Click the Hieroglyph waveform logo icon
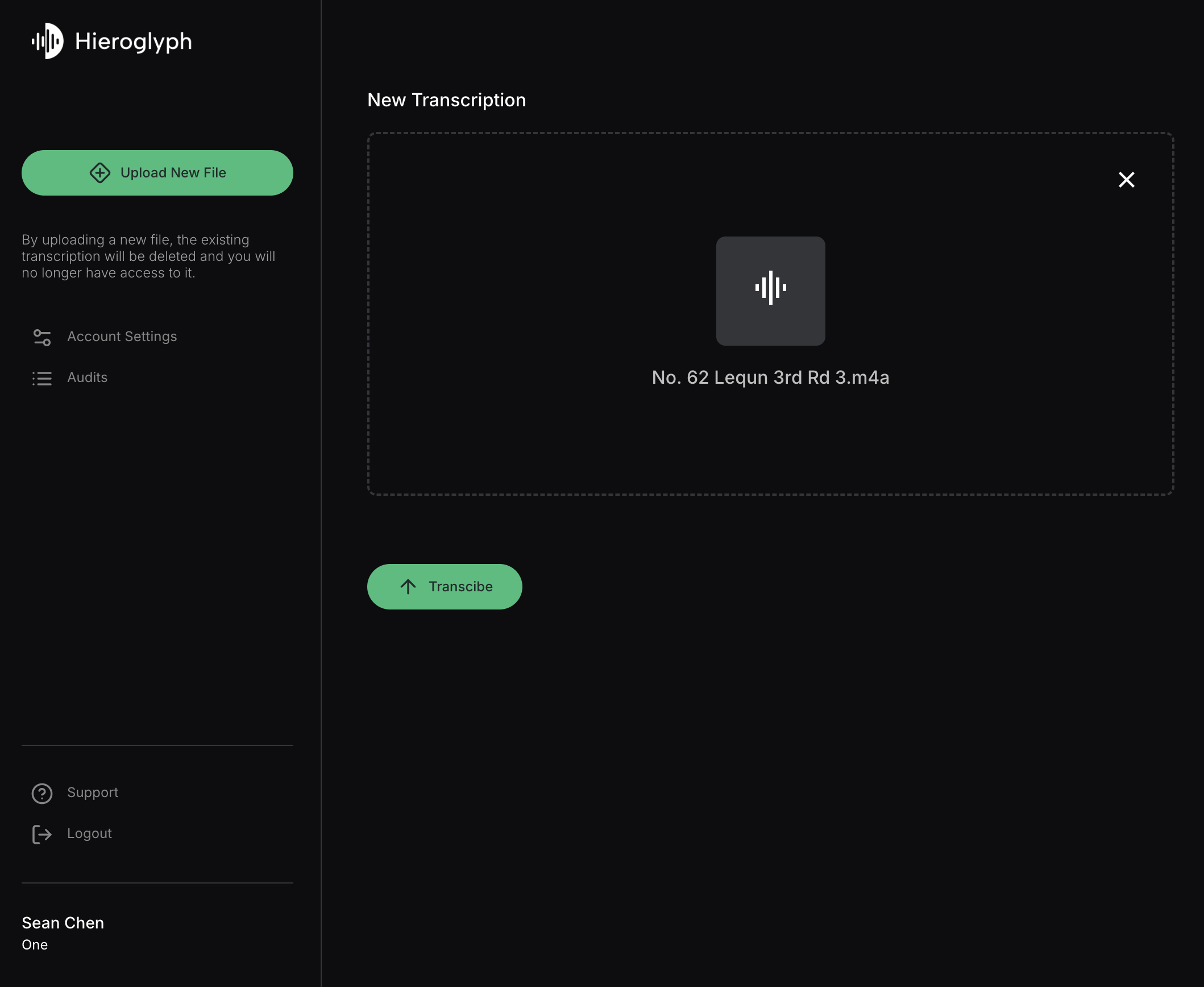The image size is (1204, 987). point(48,41)
